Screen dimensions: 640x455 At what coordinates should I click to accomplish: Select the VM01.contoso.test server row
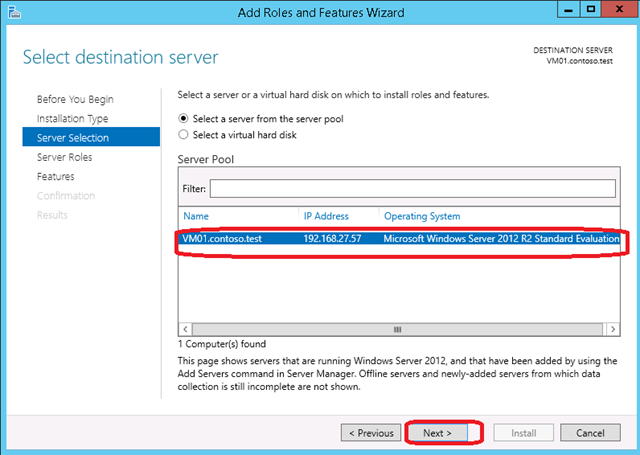click(x=399, y=238)
